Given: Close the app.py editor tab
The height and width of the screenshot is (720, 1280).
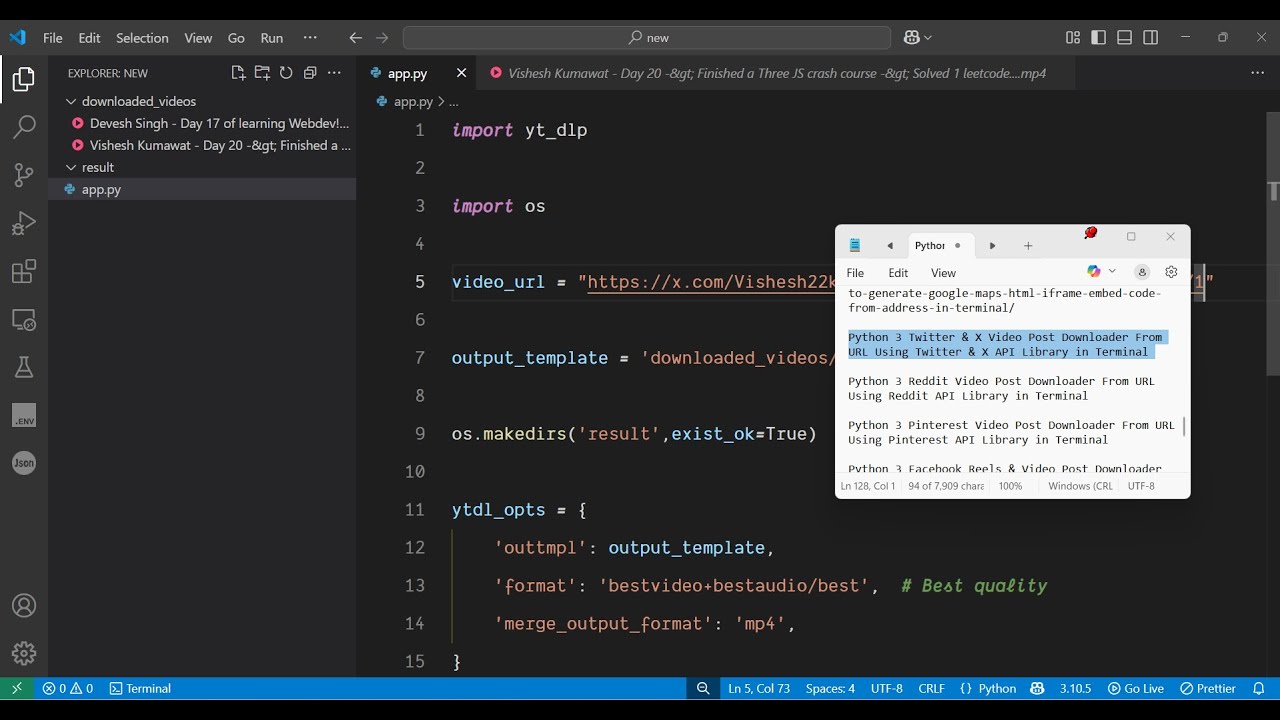Looking at the screenshot, I should (x=461, y=73).
